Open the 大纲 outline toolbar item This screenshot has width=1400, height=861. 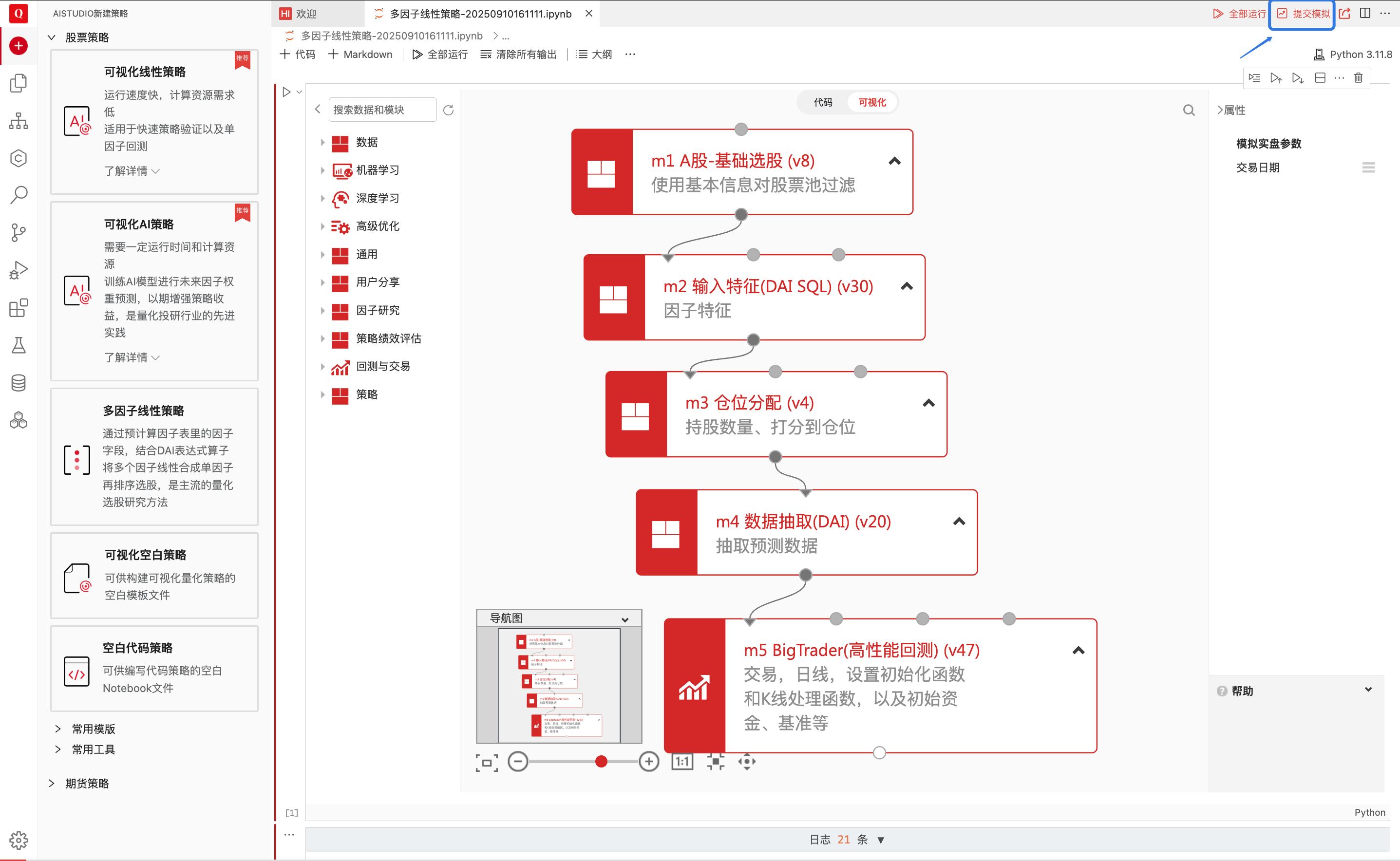point(595,54)
